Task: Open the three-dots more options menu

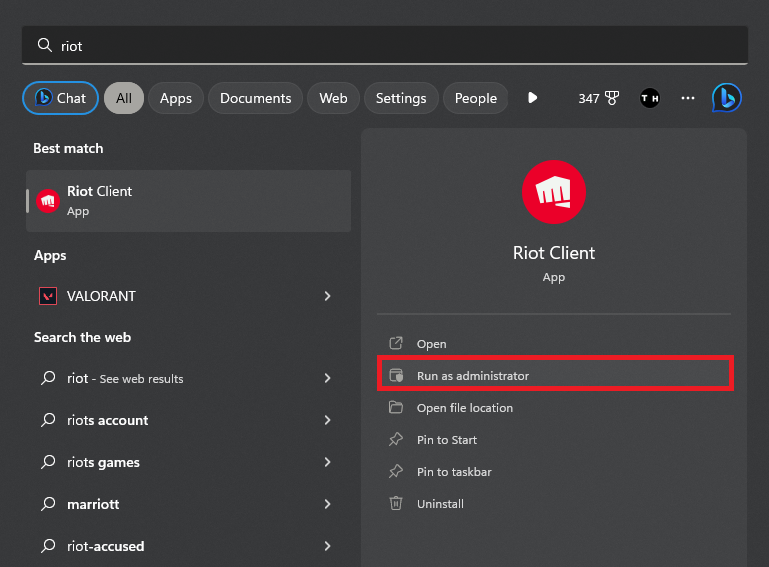Action: (x=687, y=98)
